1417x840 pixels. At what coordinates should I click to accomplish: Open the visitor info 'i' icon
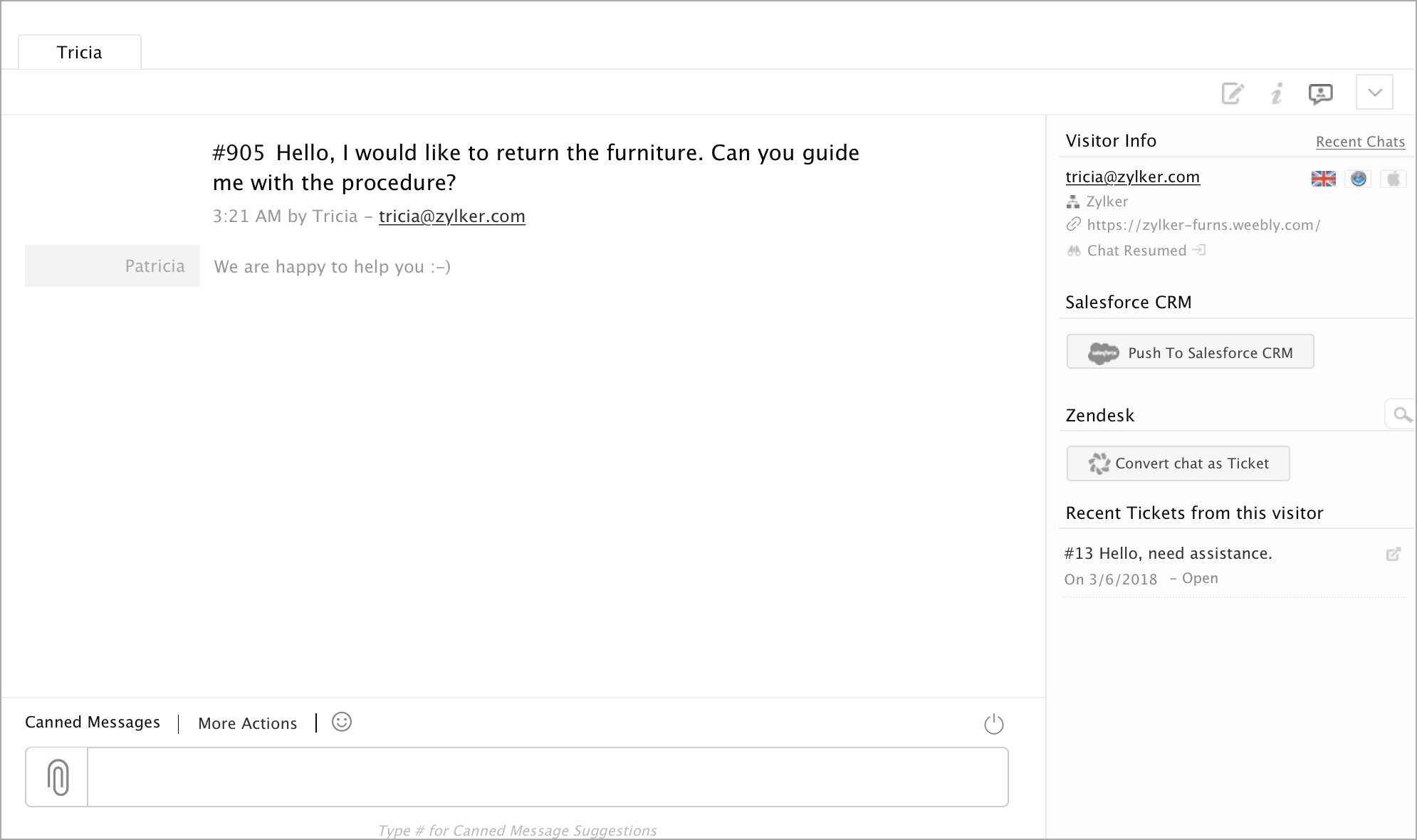[x=1277, y=93]
